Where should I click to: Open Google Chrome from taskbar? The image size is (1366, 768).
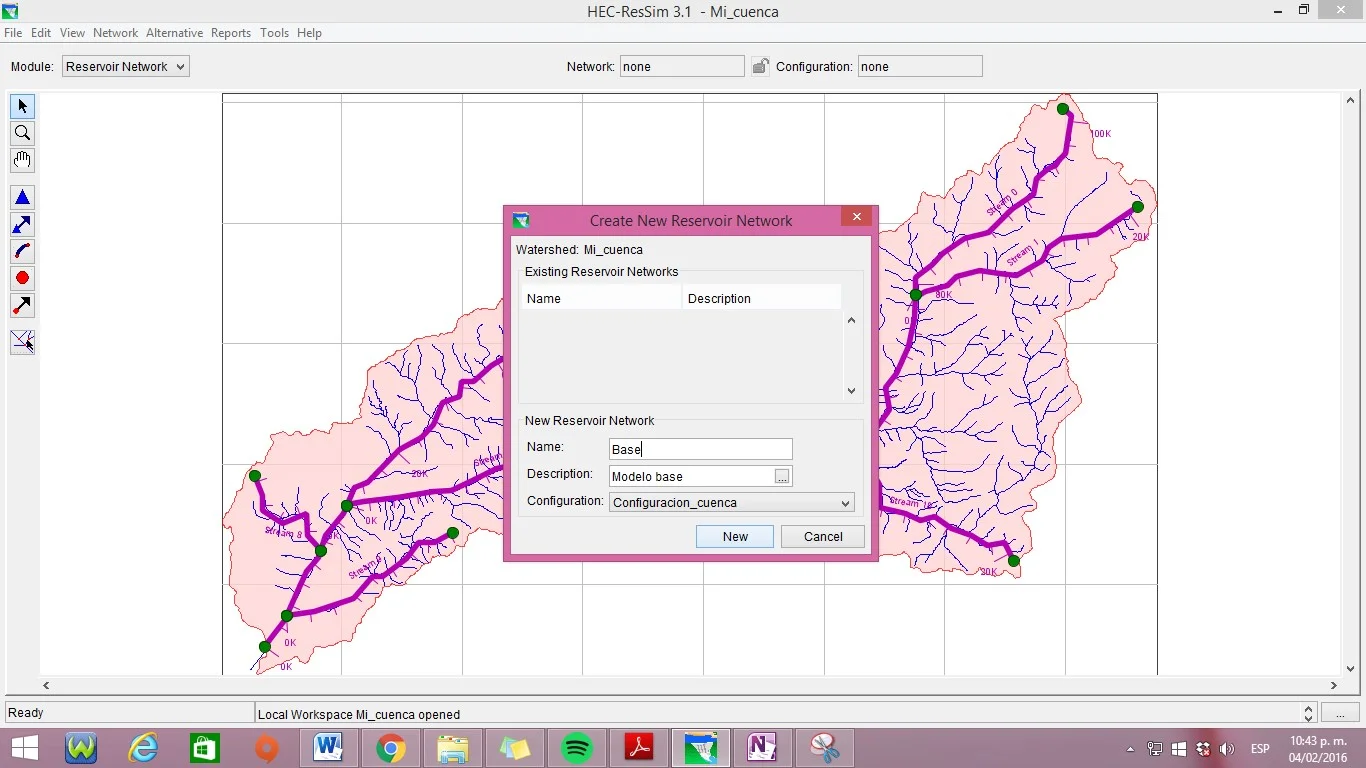click(390, 748)
